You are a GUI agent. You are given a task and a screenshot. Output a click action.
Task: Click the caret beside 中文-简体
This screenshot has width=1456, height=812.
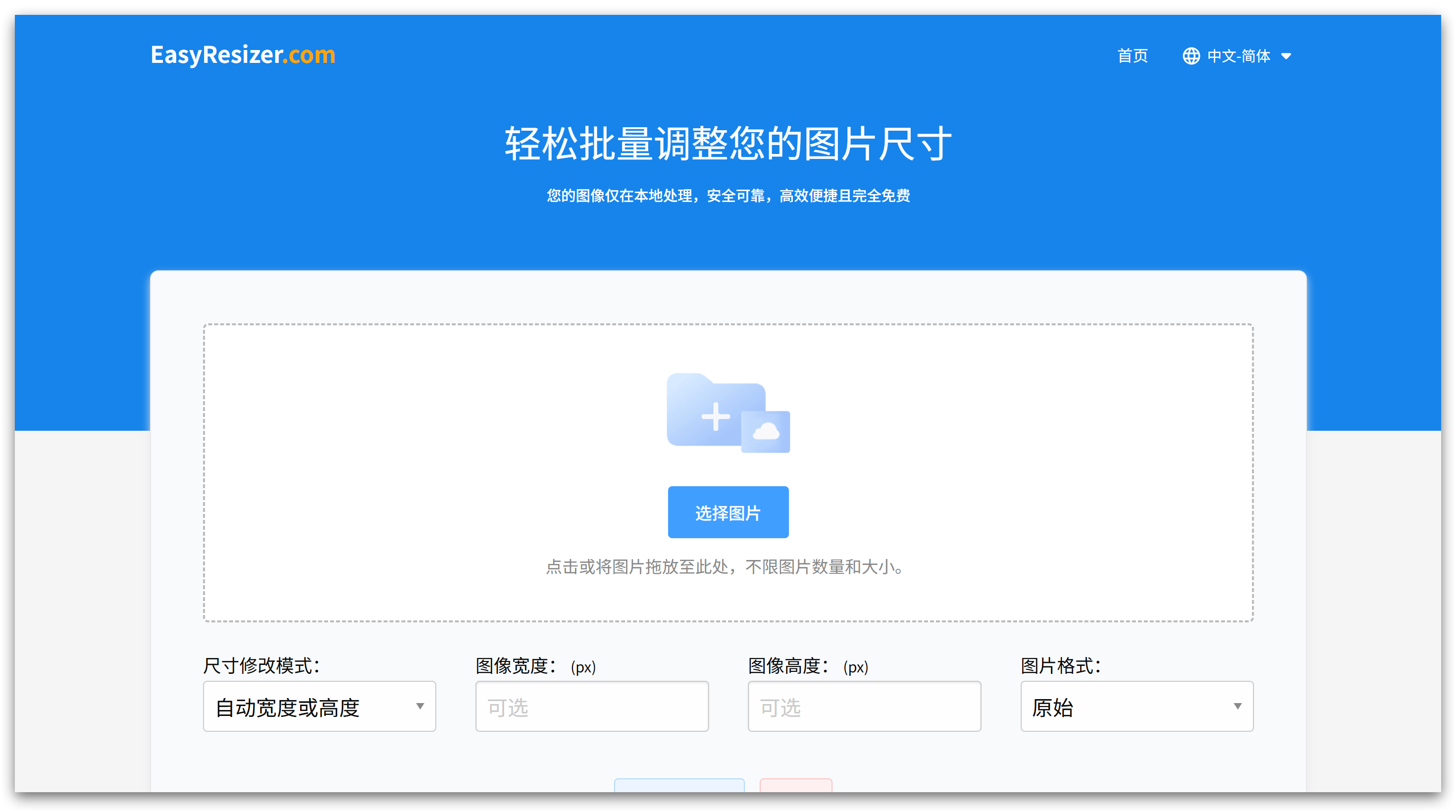click(1286, 56)
